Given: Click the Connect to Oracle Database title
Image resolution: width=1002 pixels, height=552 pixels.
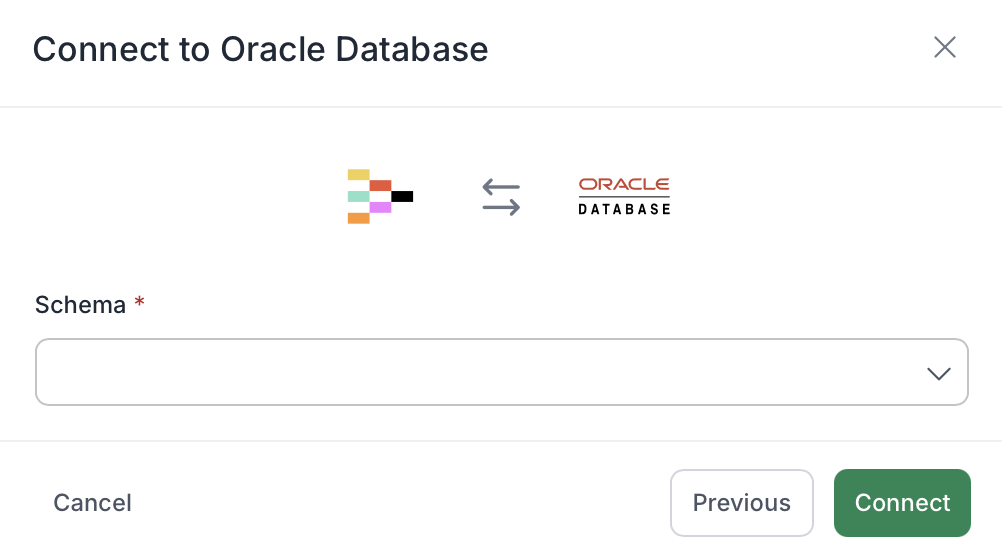Looking at the screenshot, I should tap(261, 49).
